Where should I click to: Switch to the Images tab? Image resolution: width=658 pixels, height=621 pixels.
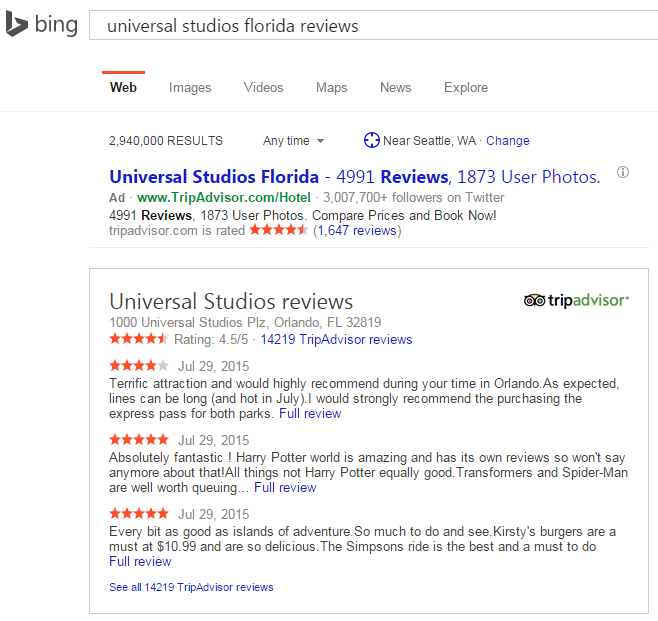pyautogui.click(x=190, y=88)
